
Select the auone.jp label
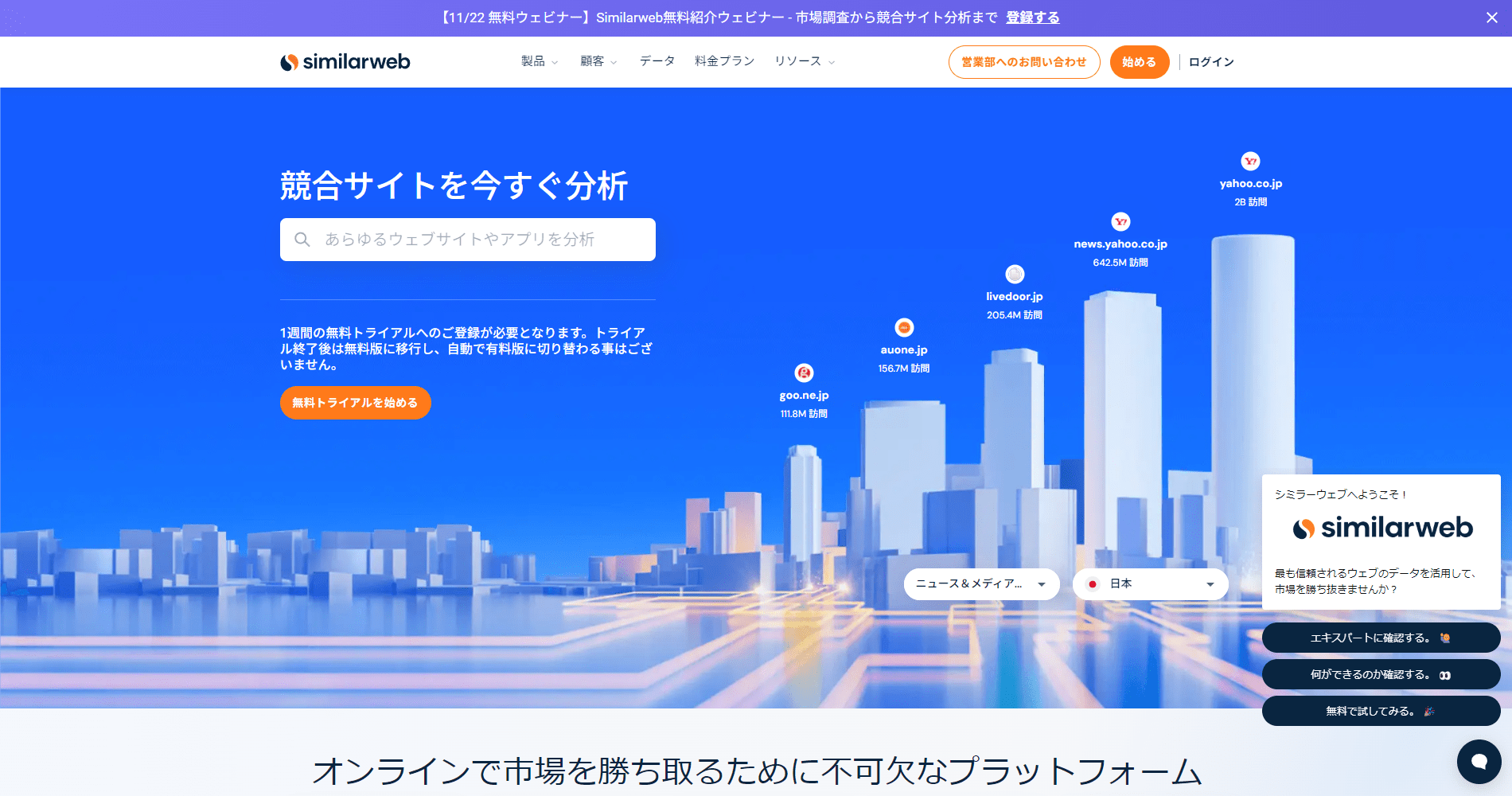coord(904,350)
